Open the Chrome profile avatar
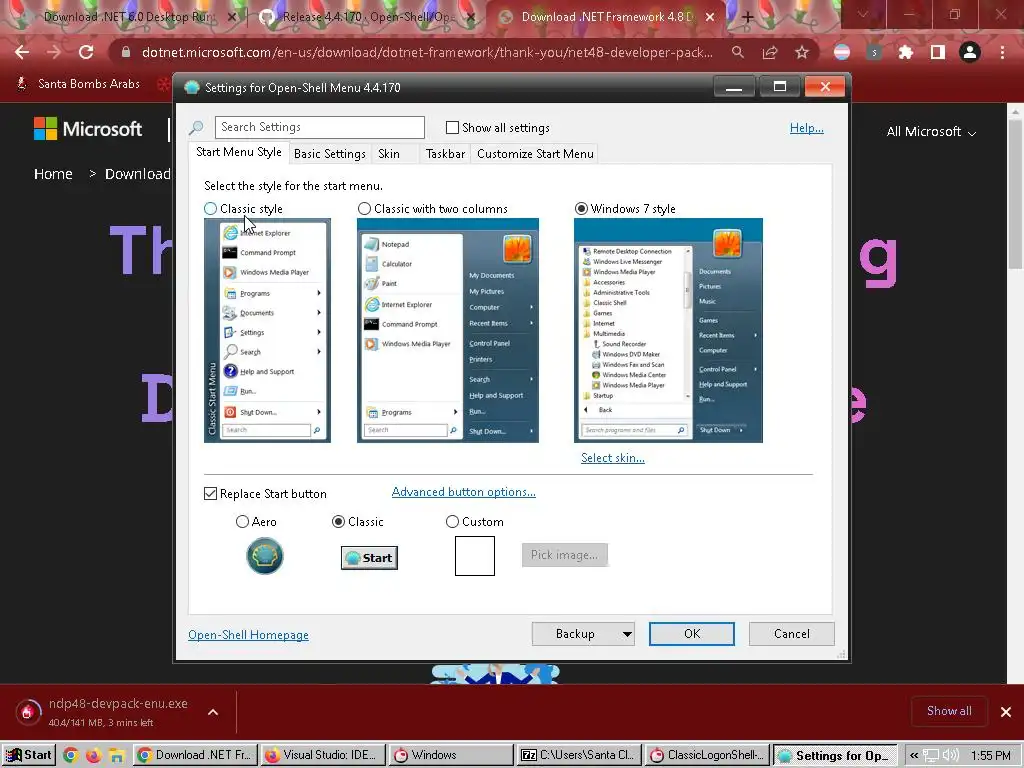Viewport: 1024px width, 768px height. coord(970,52)
